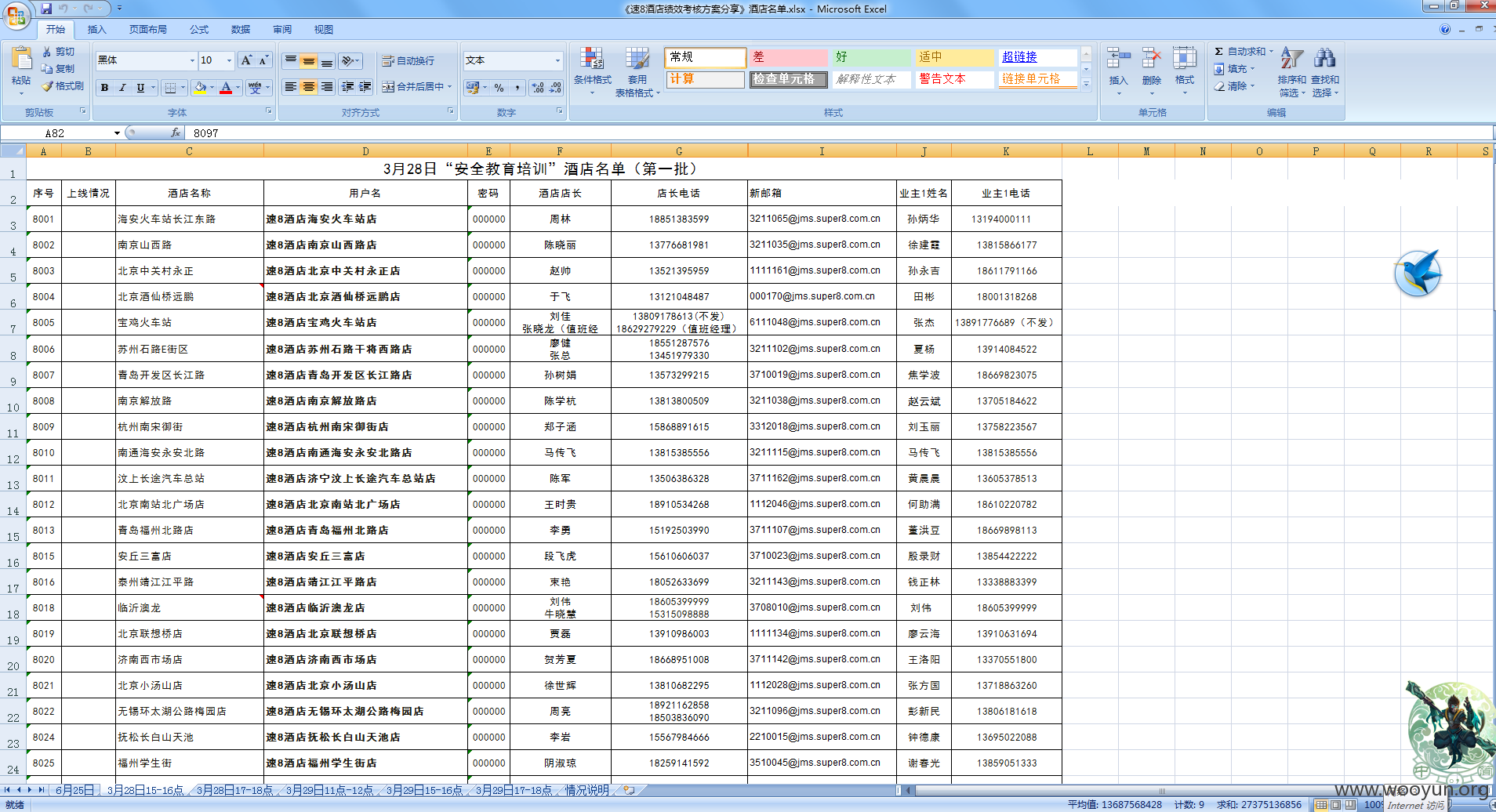Toggle Italic formatting

point(122,88)
